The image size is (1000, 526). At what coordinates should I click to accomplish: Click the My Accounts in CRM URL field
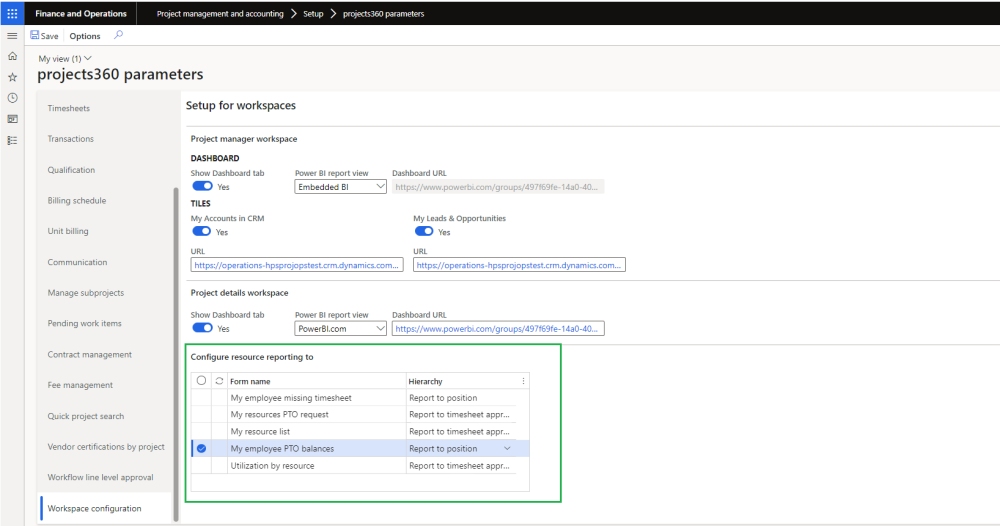[297, 265]
